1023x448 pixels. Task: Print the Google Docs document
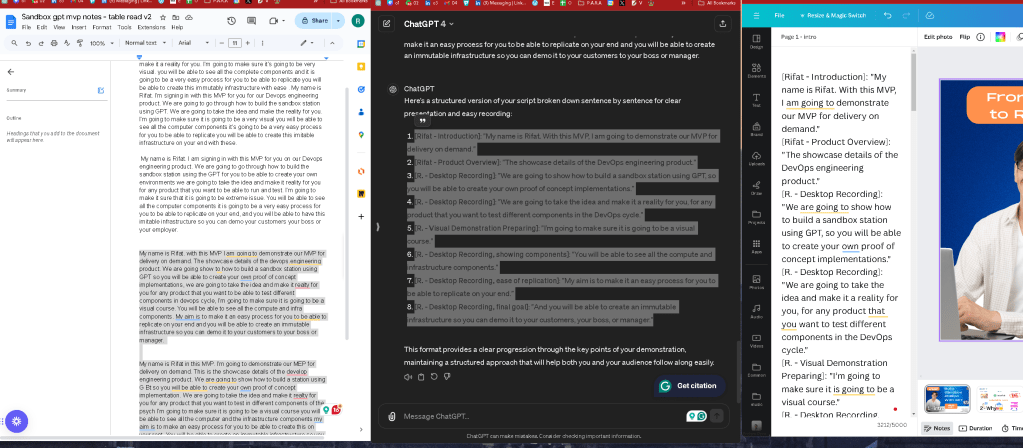(x=53, y=43)
